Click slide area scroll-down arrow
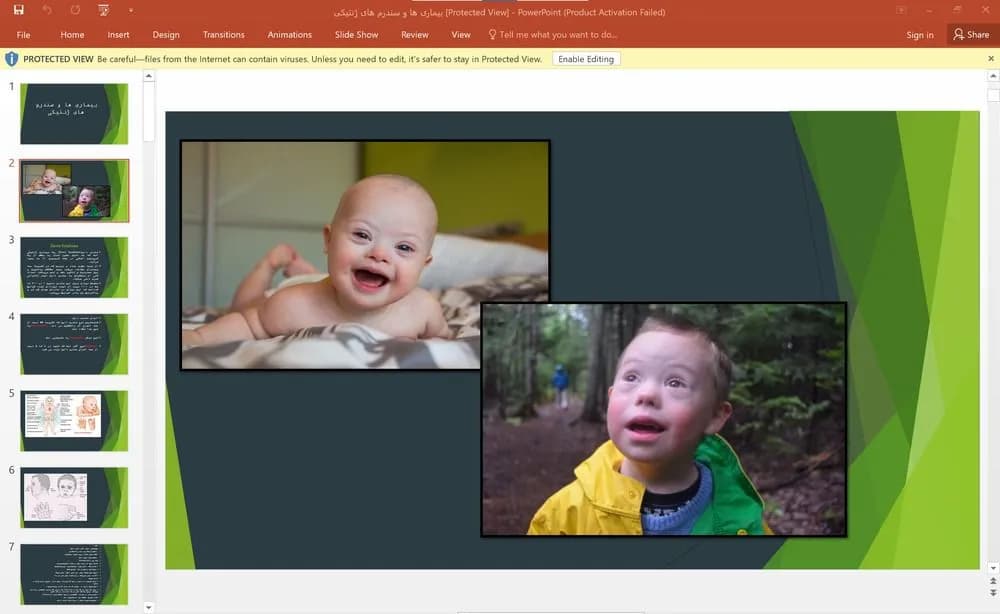Image resolution: width=1000 pixels, height=614 pixels. click(993, 568)
